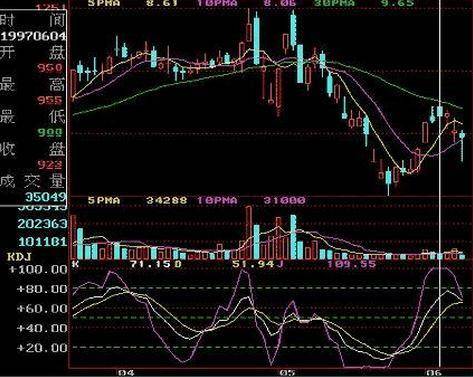
Task: Click the volume chart 10PMA label
Action: [x=217, y=200]
